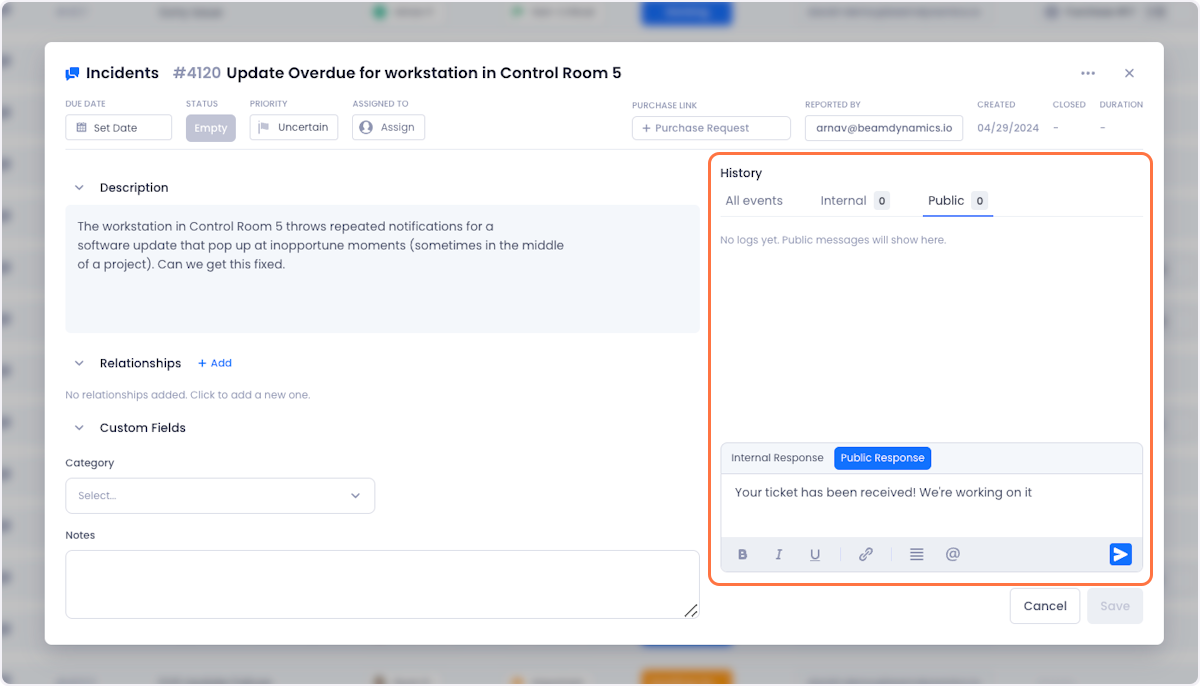Image resolution: width=1200 pixels, height=686 pixels.
Task: Click the Incidents chat bubble icon
Action: pos(72,74)
